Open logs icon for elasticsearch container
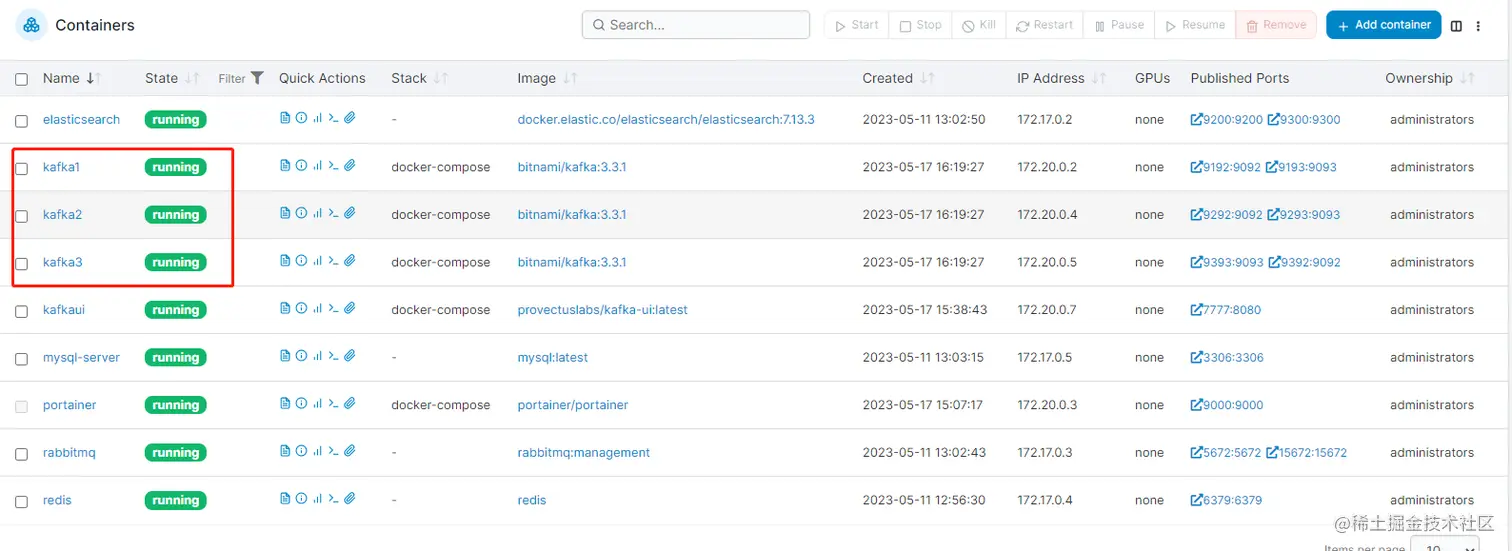 tap(285, 118)
